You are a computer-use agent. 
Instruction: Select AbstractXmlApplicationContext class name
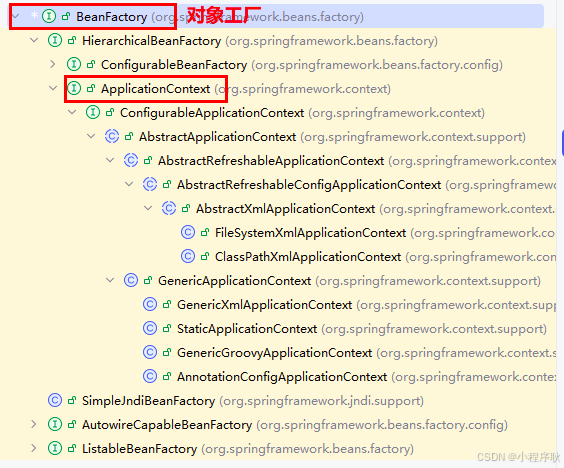pyautogui.click(x=286, y=209)
